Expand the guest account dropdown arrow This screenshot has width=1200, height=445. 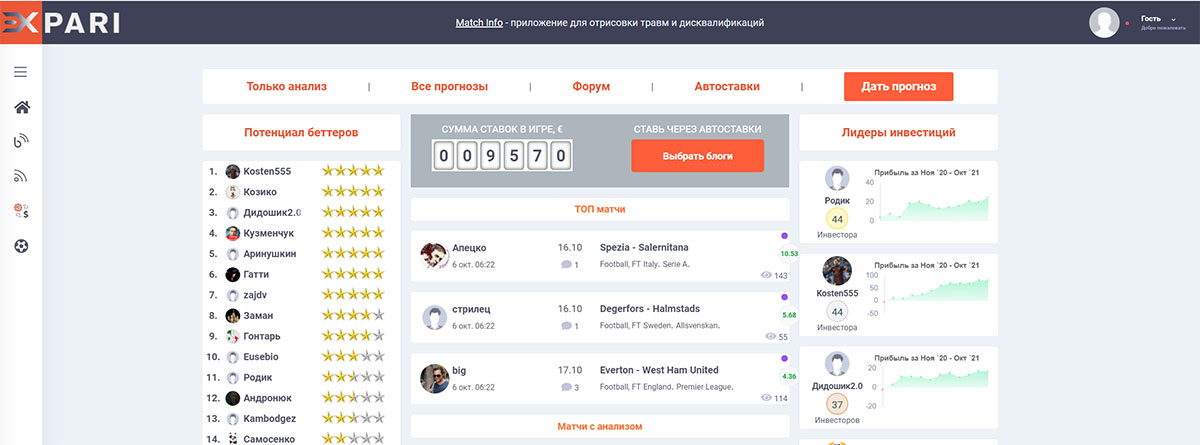tap(1173, 17)
